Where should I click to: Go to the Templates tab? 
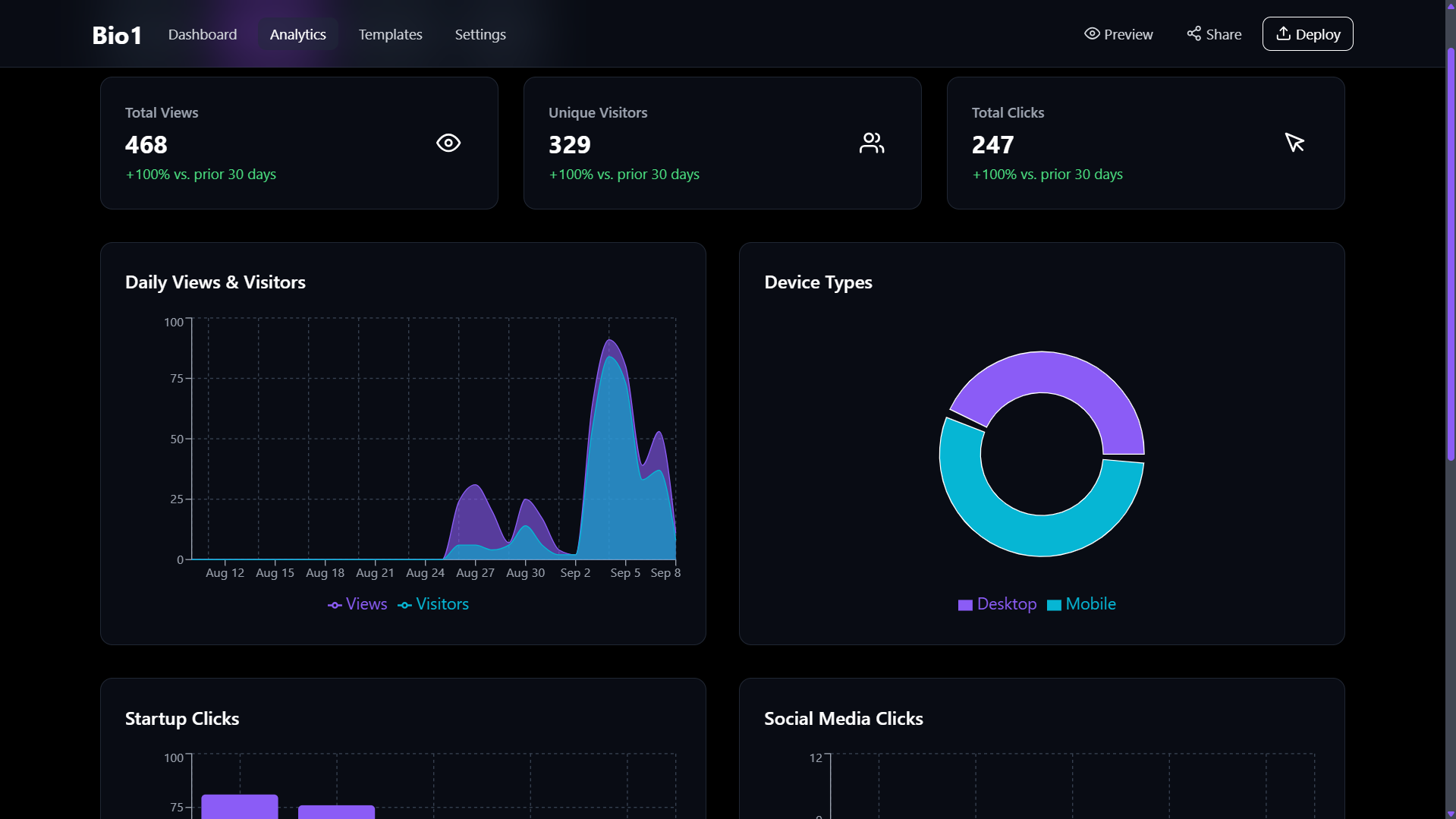[390, 34]
